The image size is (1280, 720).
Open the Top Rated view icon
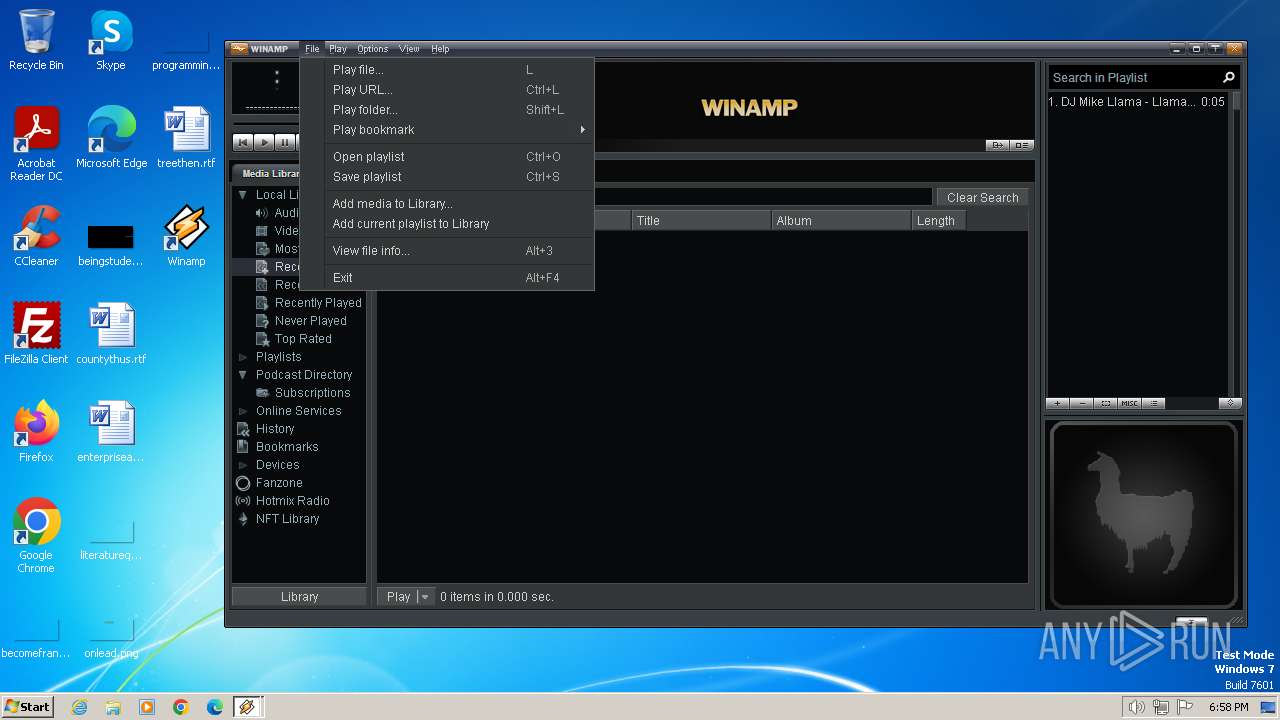262,339
